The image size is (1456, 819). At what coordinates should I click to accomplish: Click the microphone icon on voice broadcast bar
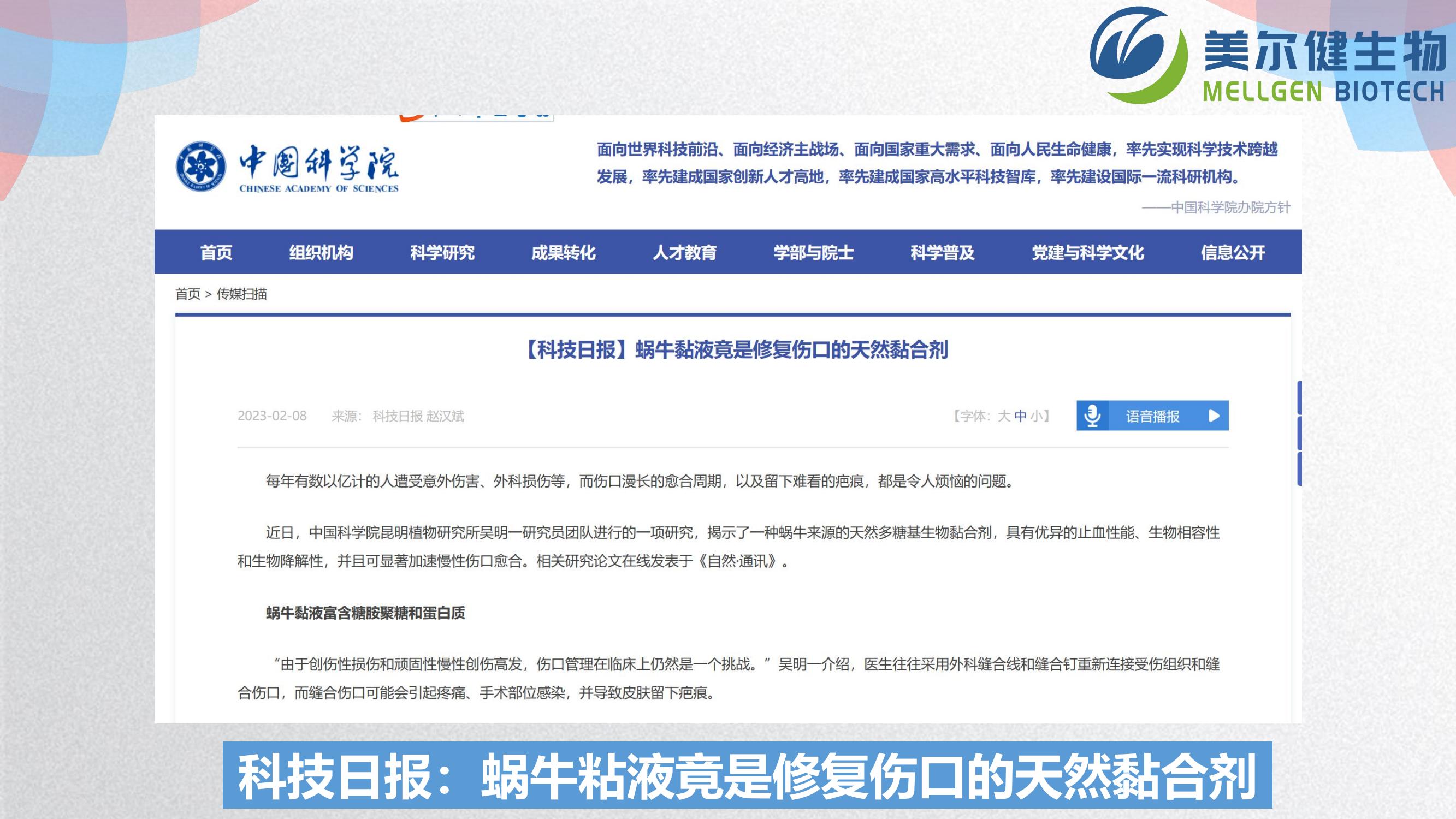(x=1093, y=416)
